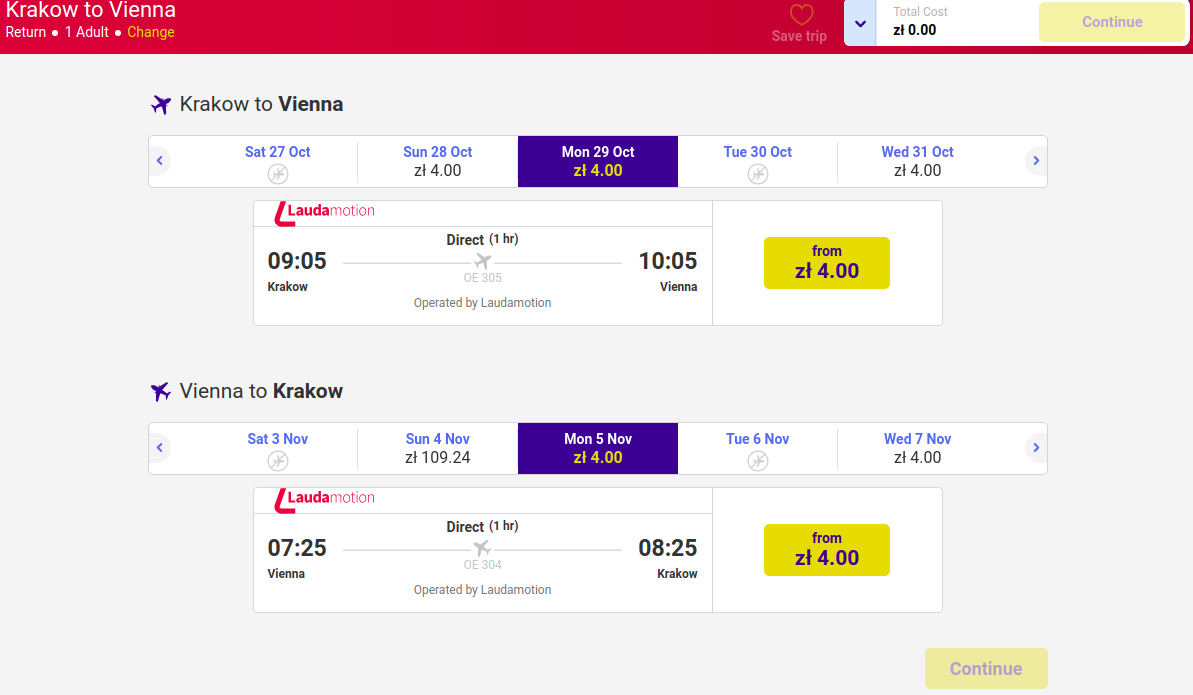Select outbound fare from zł 4.00 button

coord(826,263)
